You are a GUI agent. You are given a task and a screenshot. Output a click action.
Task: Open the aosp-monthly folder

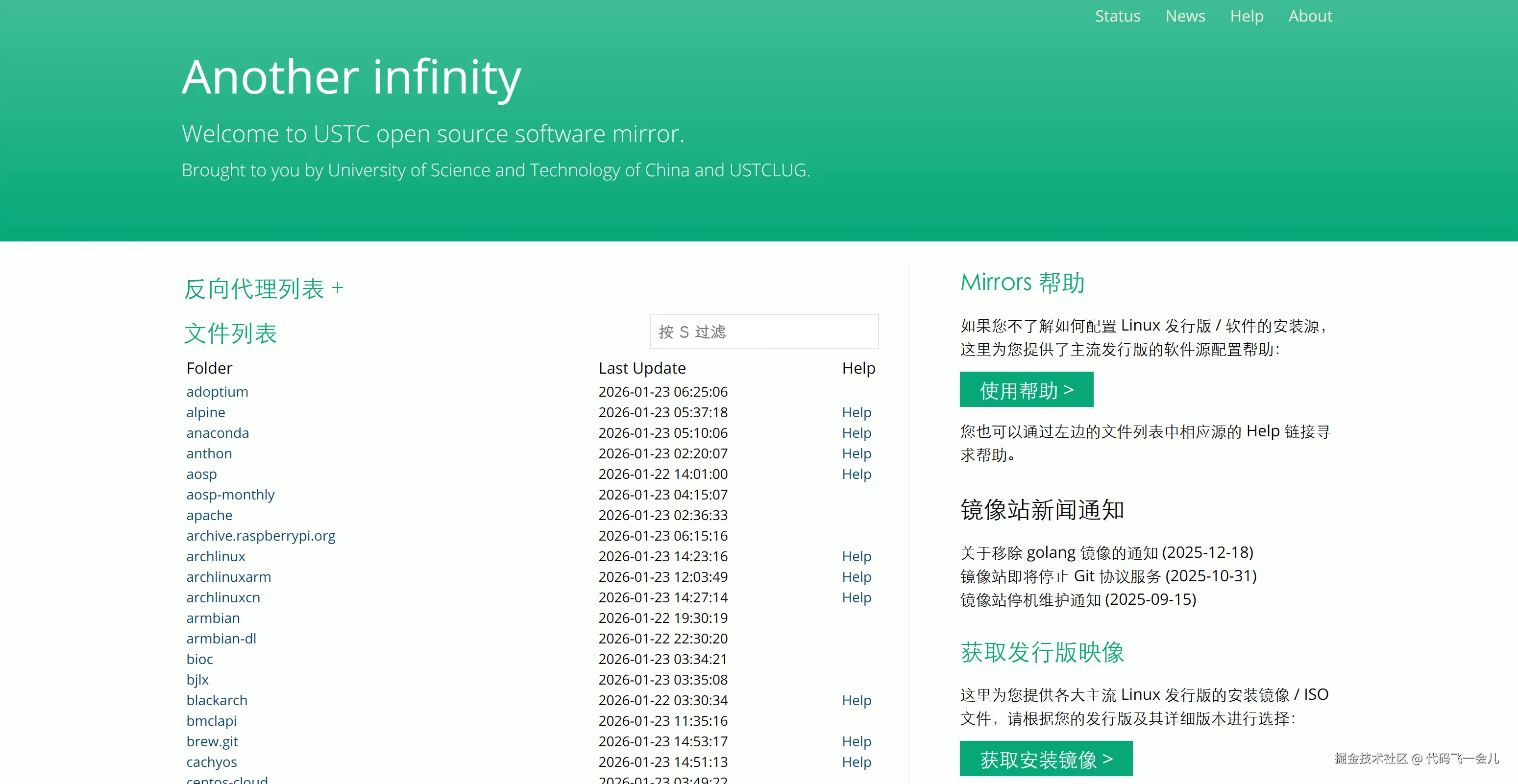[230, 494]
